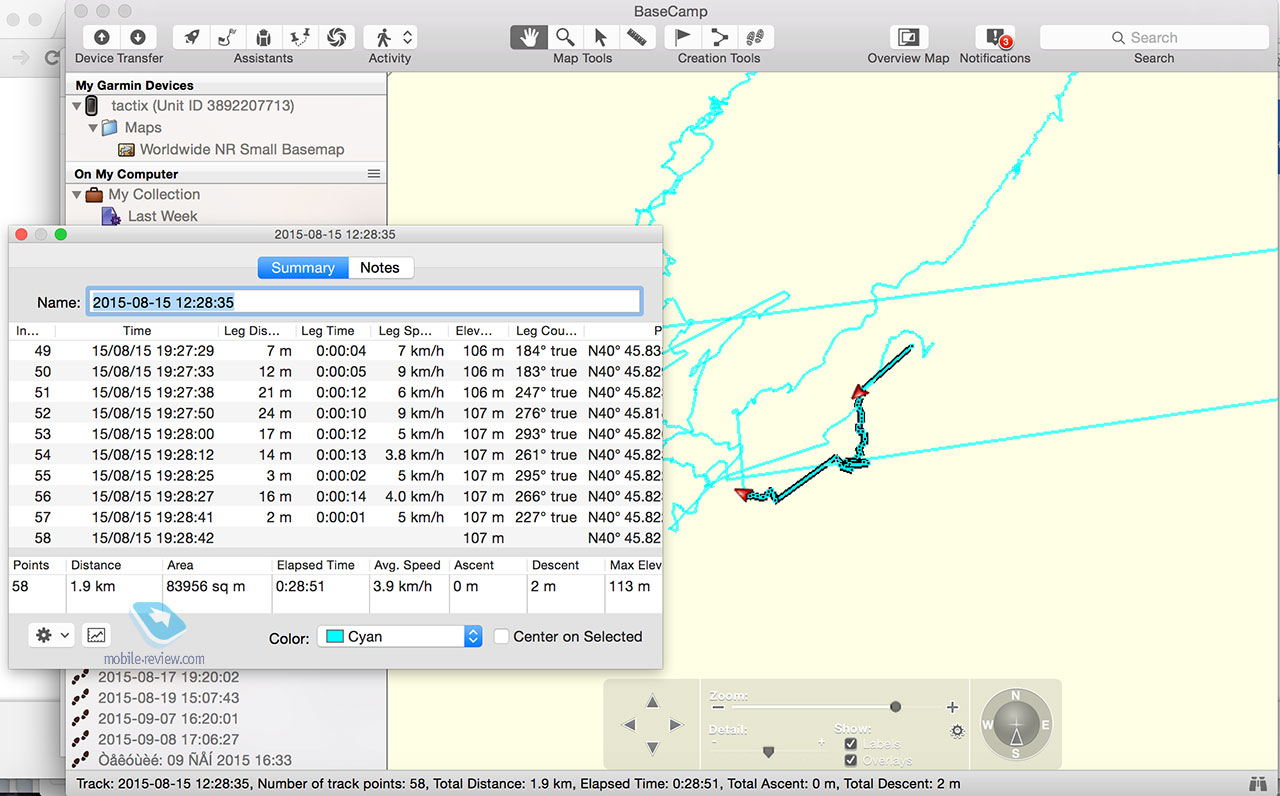Click the Detail slider handle
Viewport: 1280px width, 796px height.
click(768, 751)
